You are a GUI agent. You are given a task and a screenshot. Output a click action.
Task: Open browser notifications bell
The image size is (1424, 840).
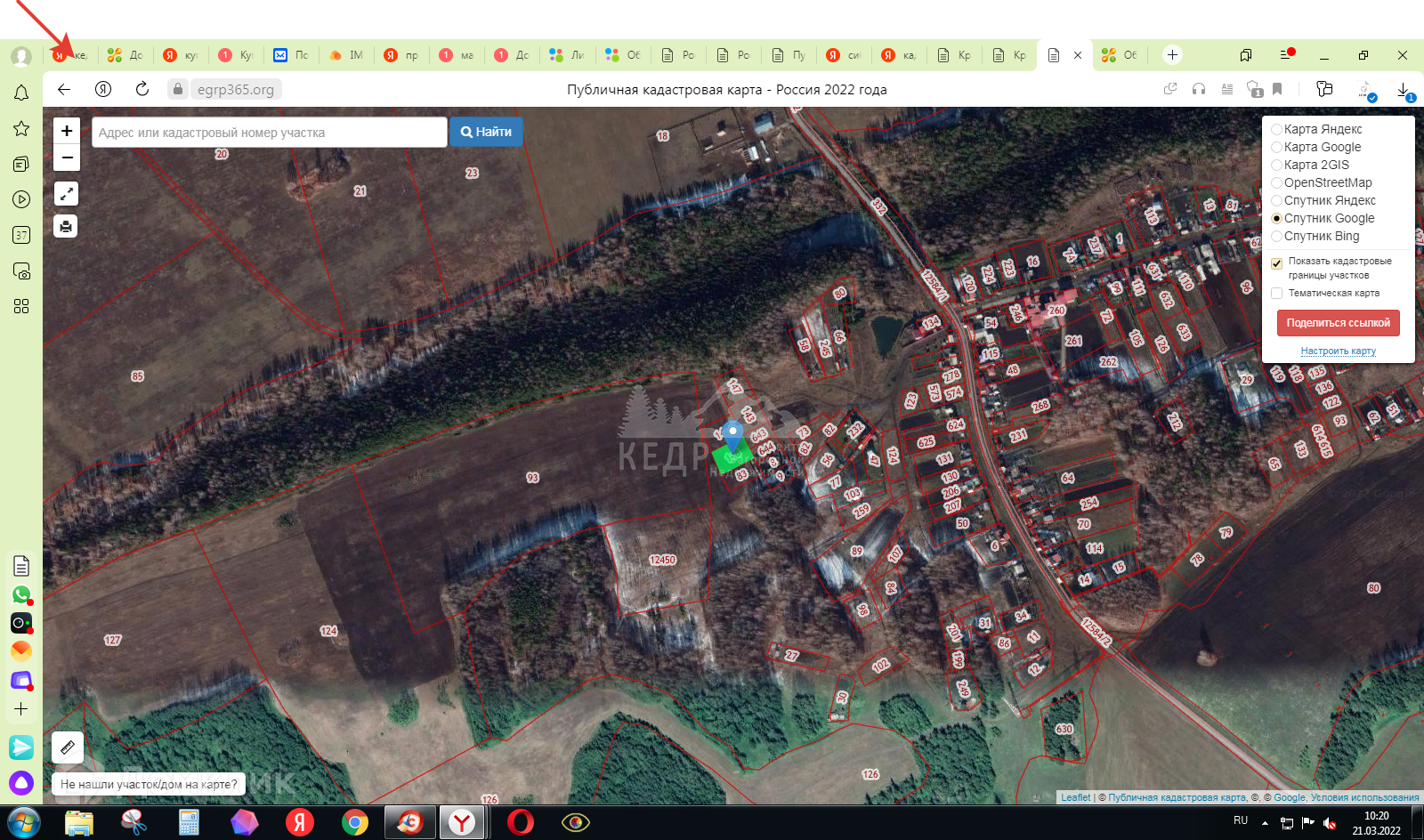point(21,93)
